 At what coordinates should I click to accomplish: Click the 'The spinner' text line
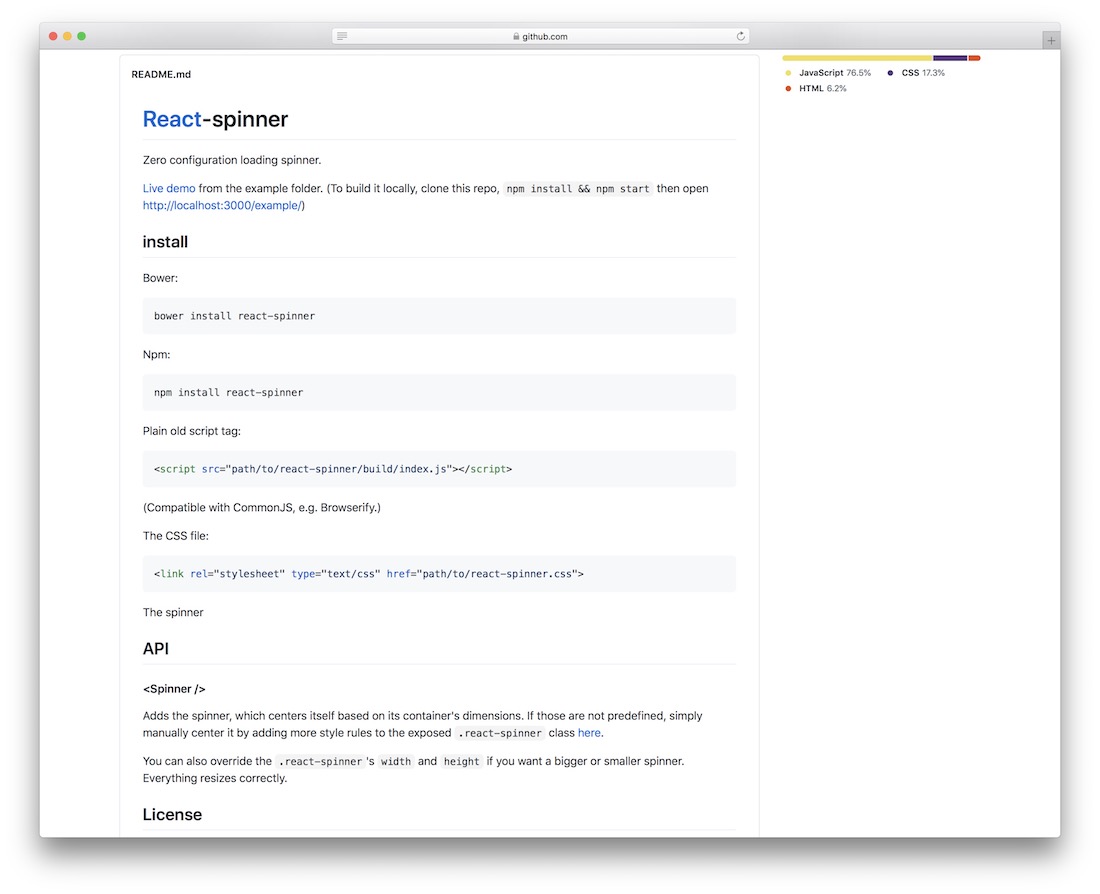coord(173,613)
